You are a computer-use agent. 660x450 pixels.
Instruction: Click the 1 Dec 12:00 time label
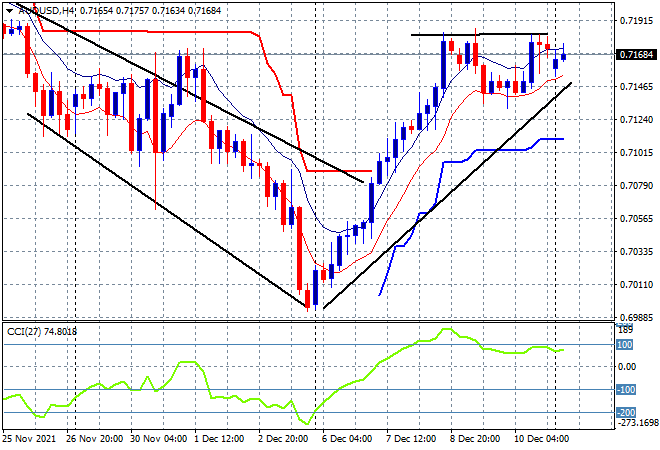[x=219, y=439]
